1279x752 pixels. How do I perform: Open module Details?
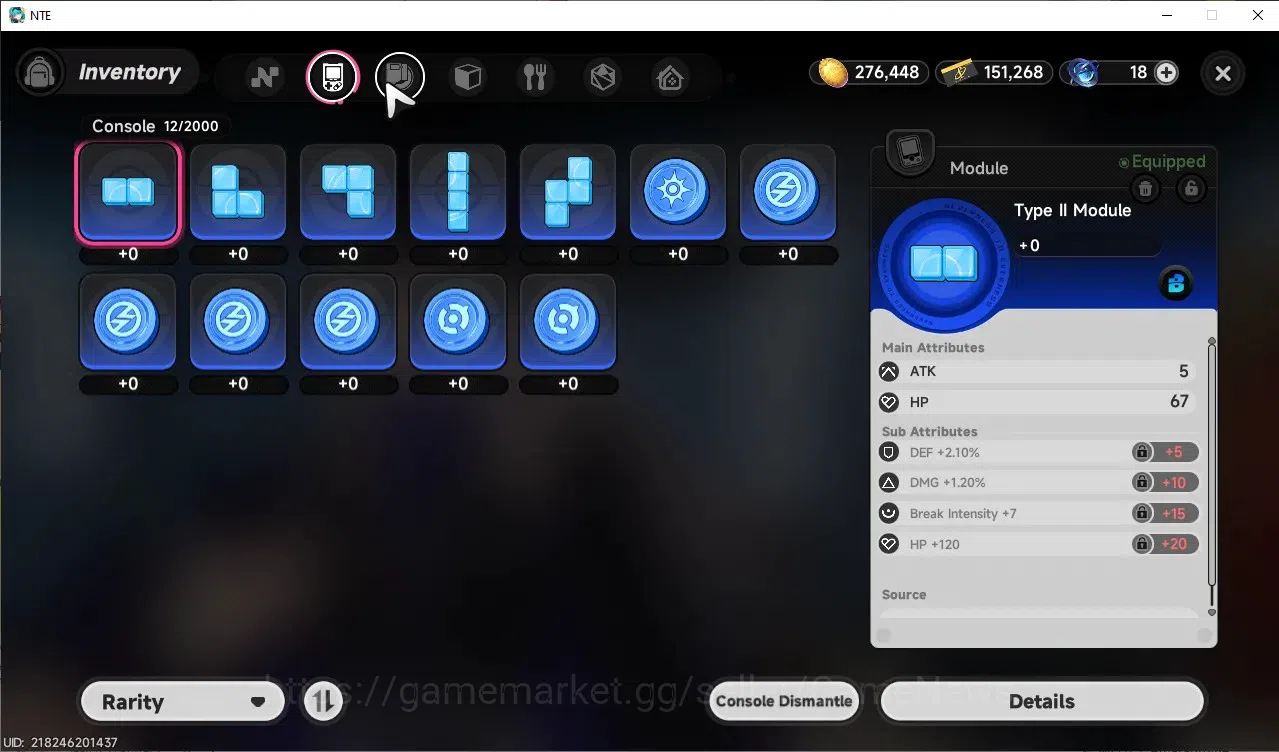click(x=1041, y=702)
